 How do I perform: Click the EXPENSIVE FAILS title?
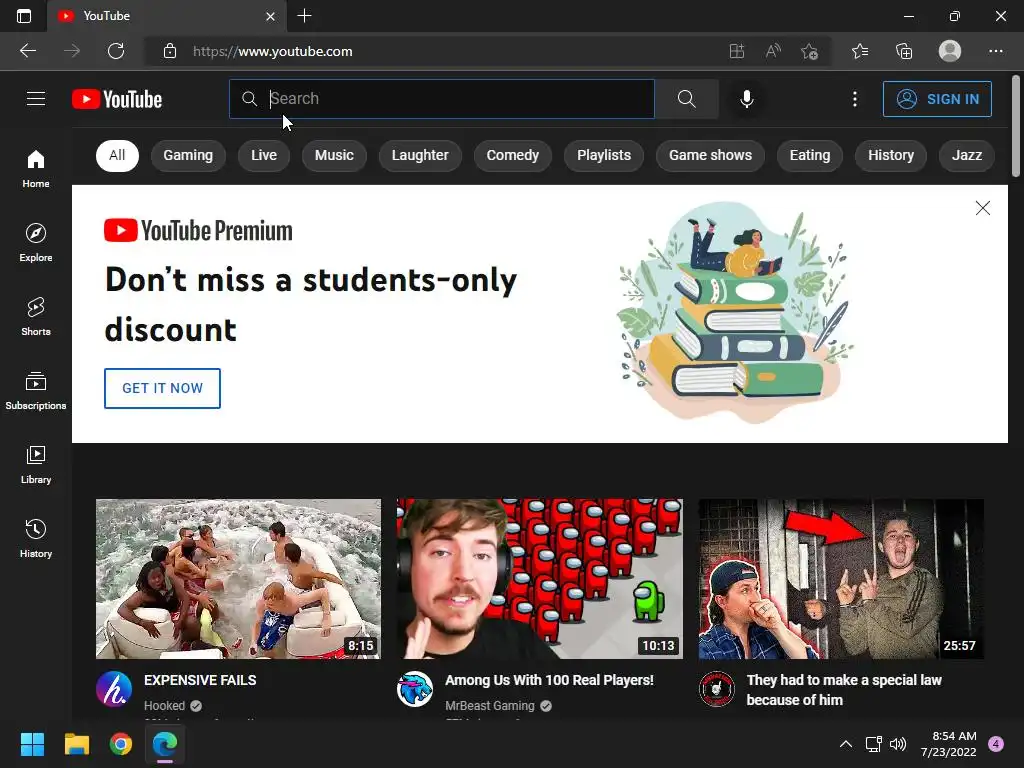point(200,680)
